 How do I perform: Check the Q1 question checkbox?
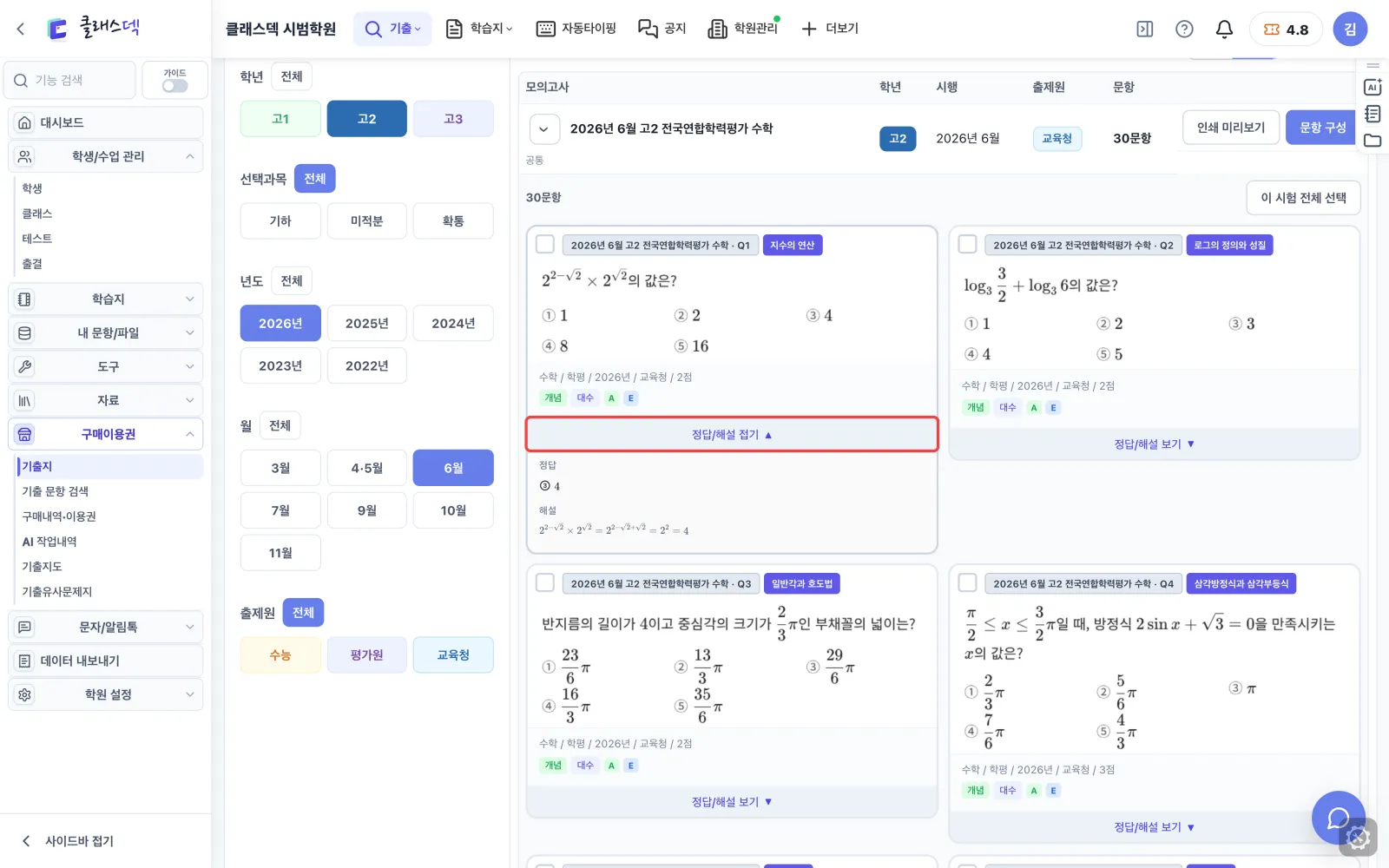point(545,245)
